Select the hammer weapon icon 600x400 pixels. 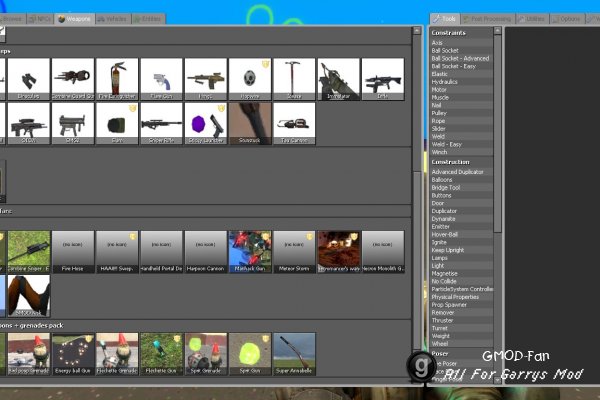click(x=294, y=79)
